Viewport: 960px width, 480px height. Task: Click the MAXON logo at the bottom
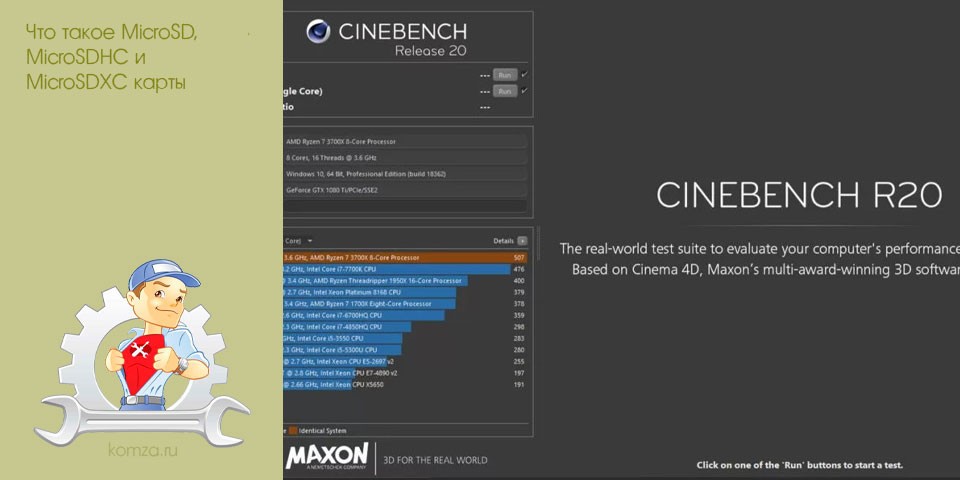click(327, 457)
